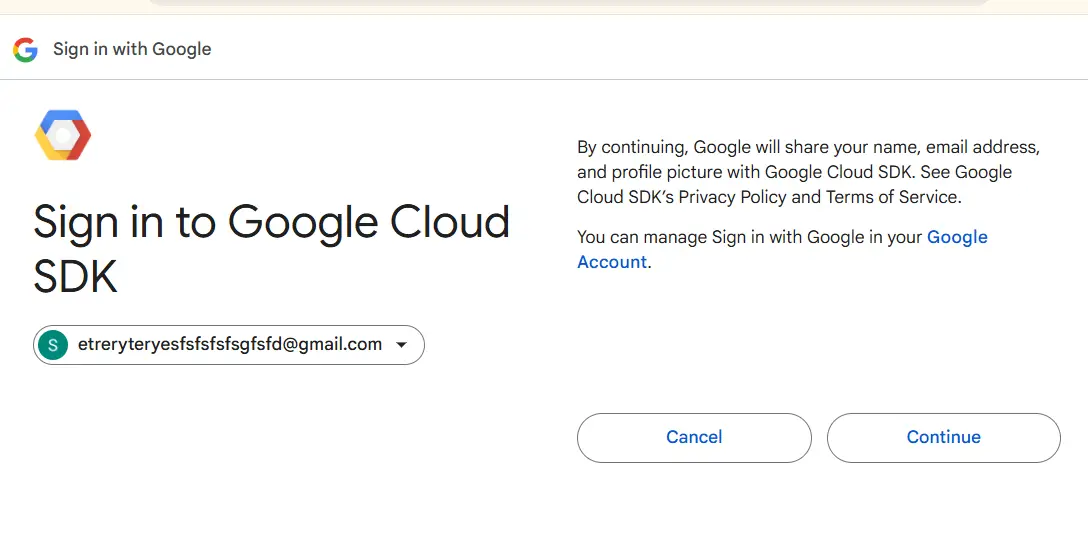
Task: Click the Continue button
Action: (x=943, y=438)
